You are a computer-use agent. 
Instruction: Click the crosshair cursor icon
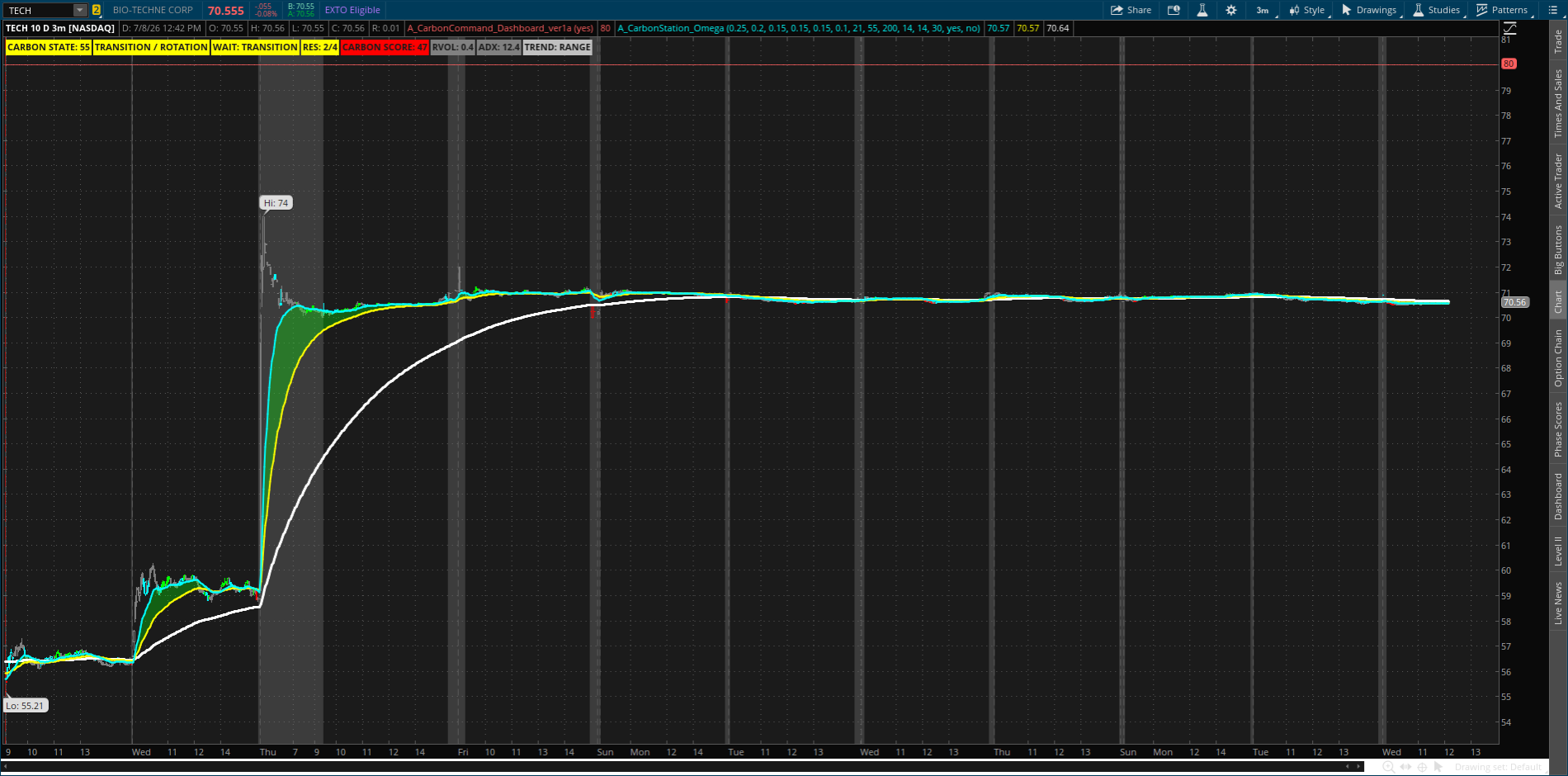pos(1421,767)
